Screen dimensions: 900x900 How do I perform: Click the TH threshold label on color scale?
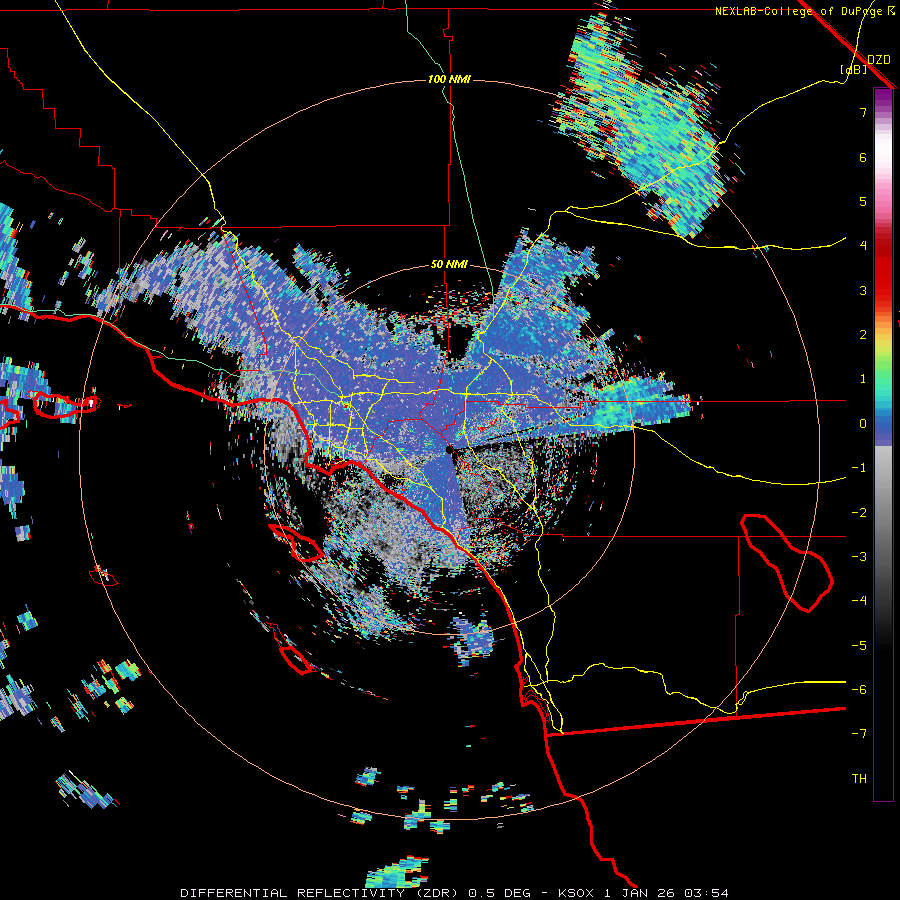859,779
